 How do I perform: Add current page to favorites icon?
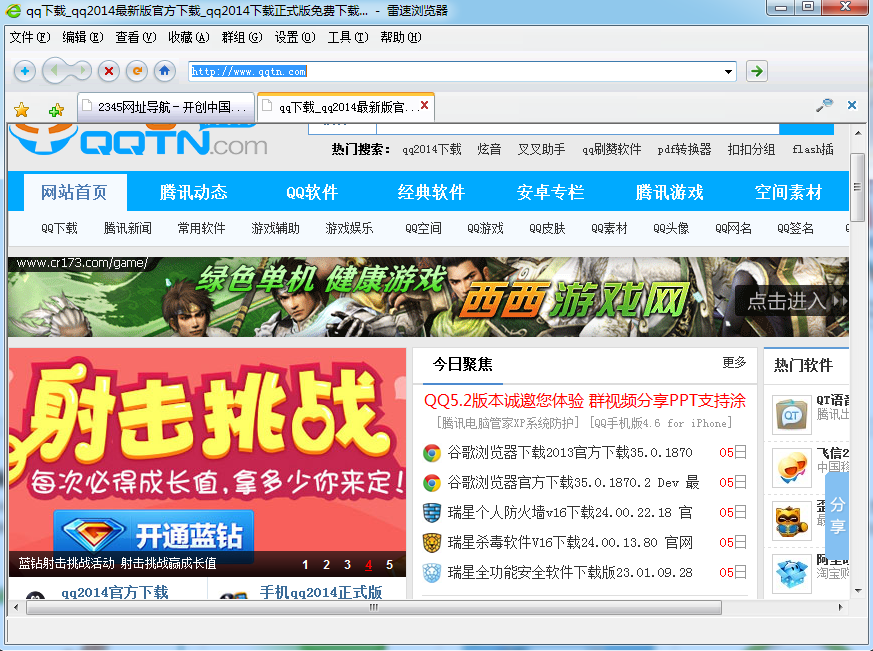click(56, 109)
